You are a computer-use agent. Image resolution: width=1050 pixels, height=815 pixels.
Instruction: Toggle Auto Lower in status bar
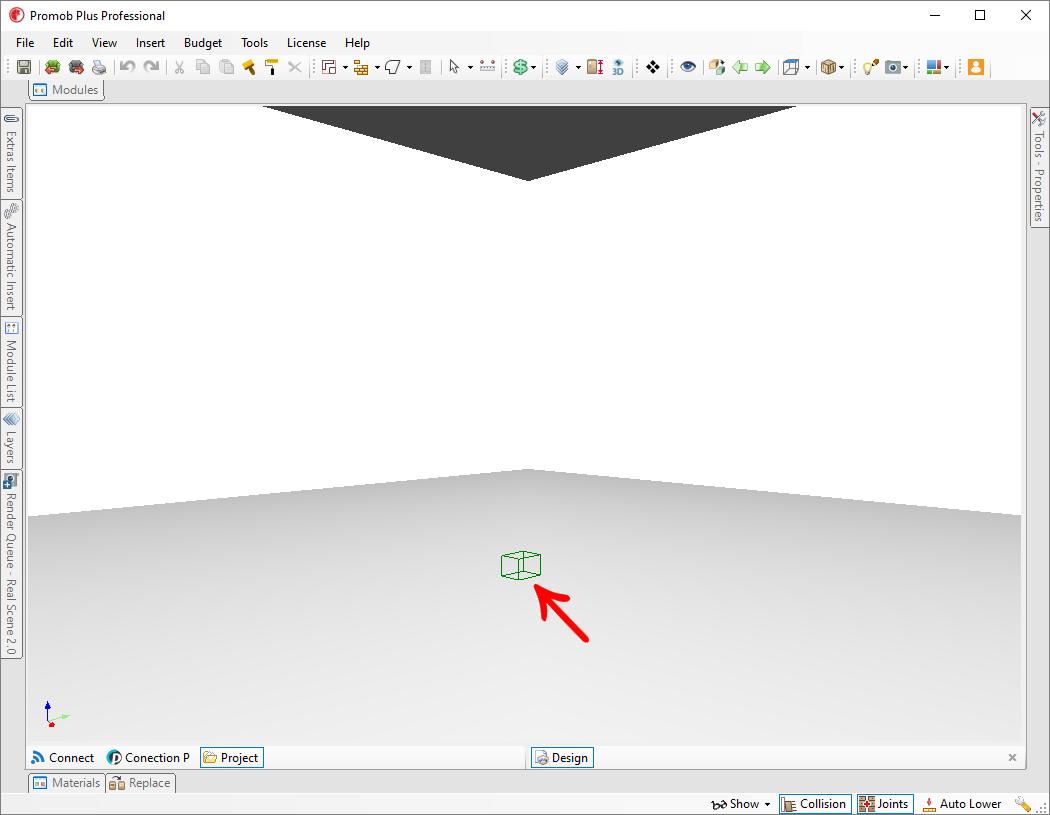click(961, 804)
